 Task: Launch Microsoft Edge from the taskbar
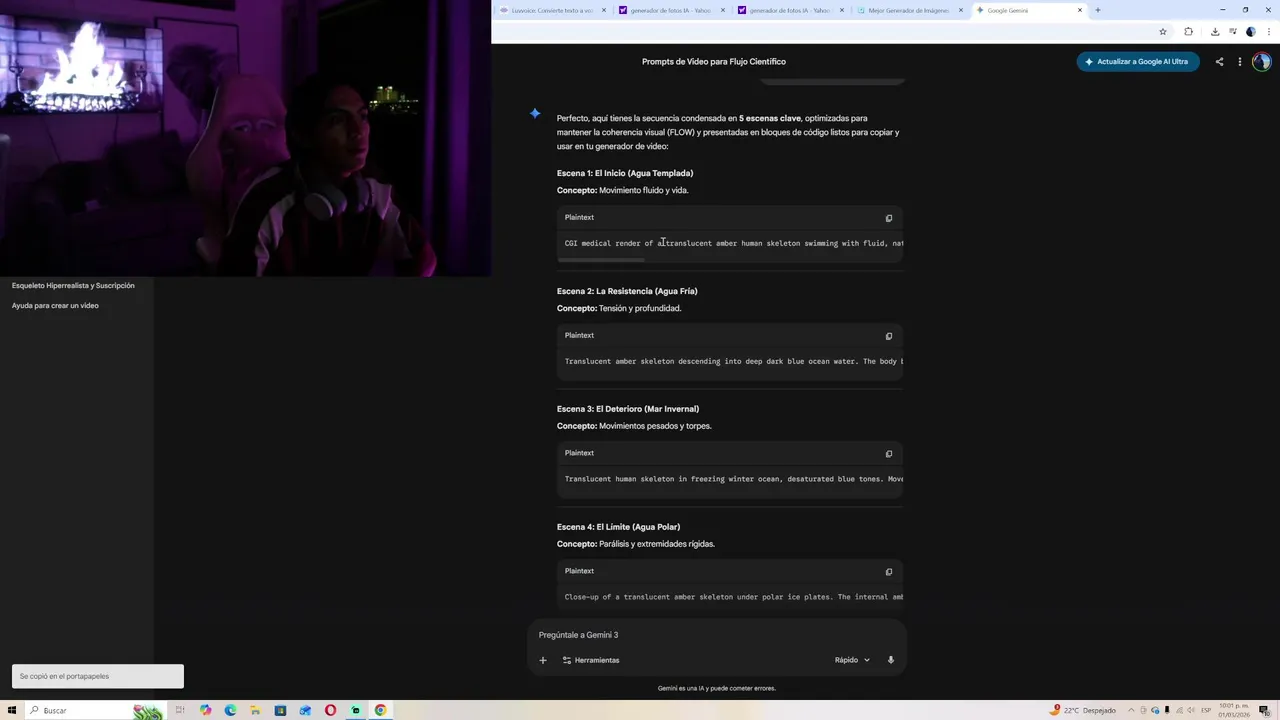click(230, 710)
